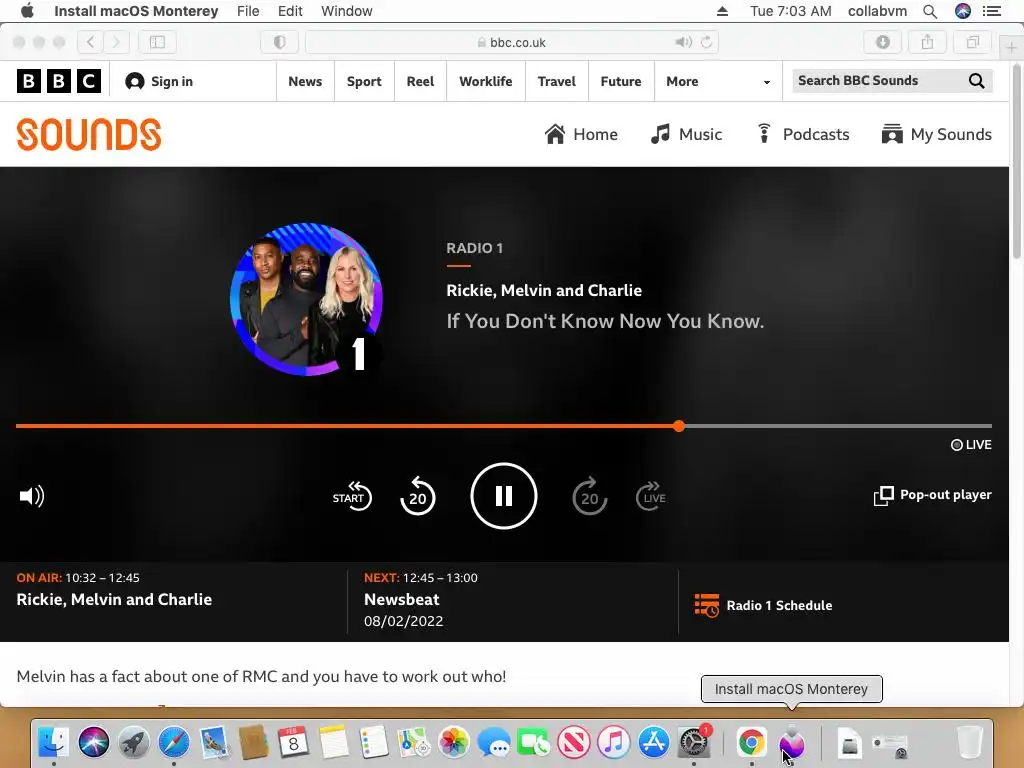
Task: Skip forward 20 seconds
Action: pos(590,496)
